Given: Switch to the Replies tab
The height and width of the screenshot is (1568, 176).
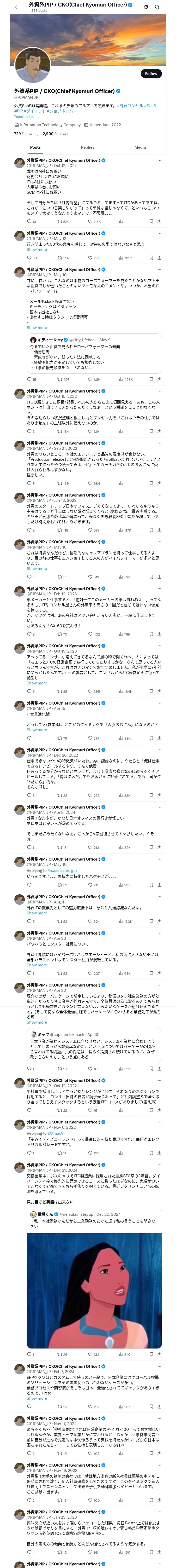Looking at the screenshot, I should [x=87, y=147].
